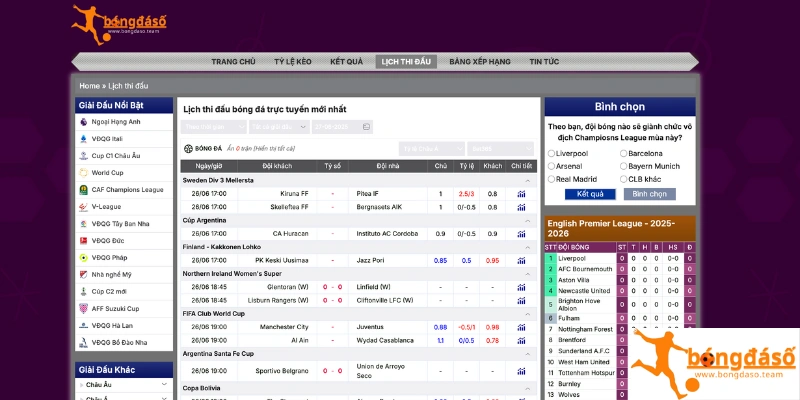The width and height of the screenshot is (800, 400).
Task: Select the Bayern Munich radio option
Action: [623, 166]
